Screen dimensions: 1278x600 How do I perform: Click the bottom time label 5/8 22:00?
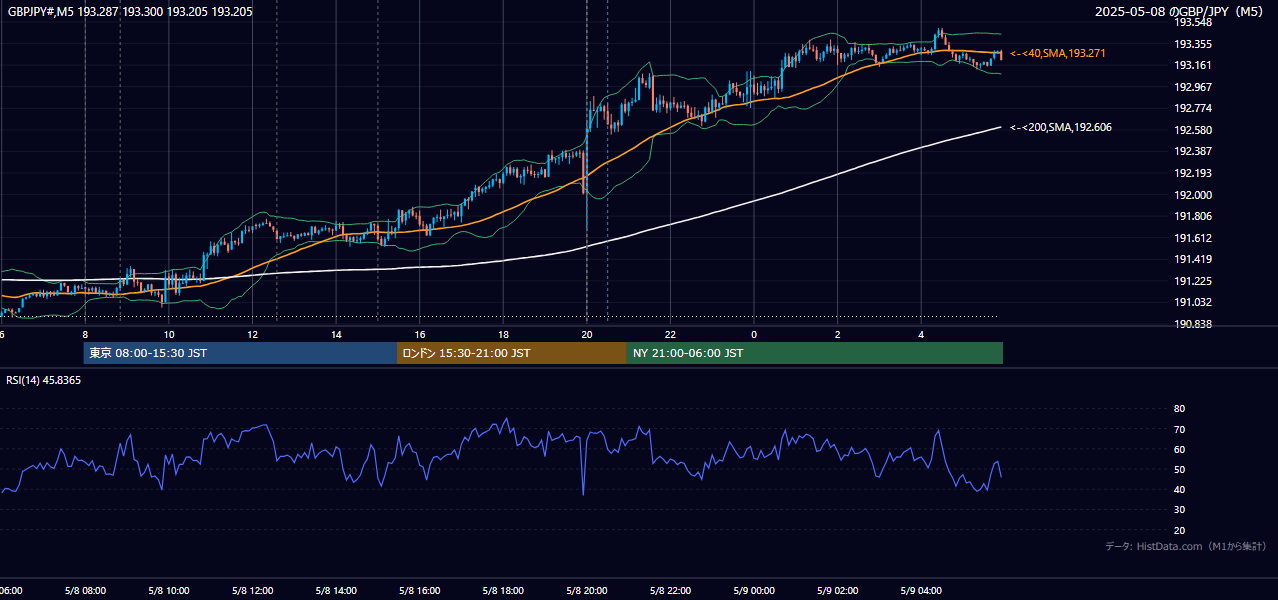coord(671,590)
